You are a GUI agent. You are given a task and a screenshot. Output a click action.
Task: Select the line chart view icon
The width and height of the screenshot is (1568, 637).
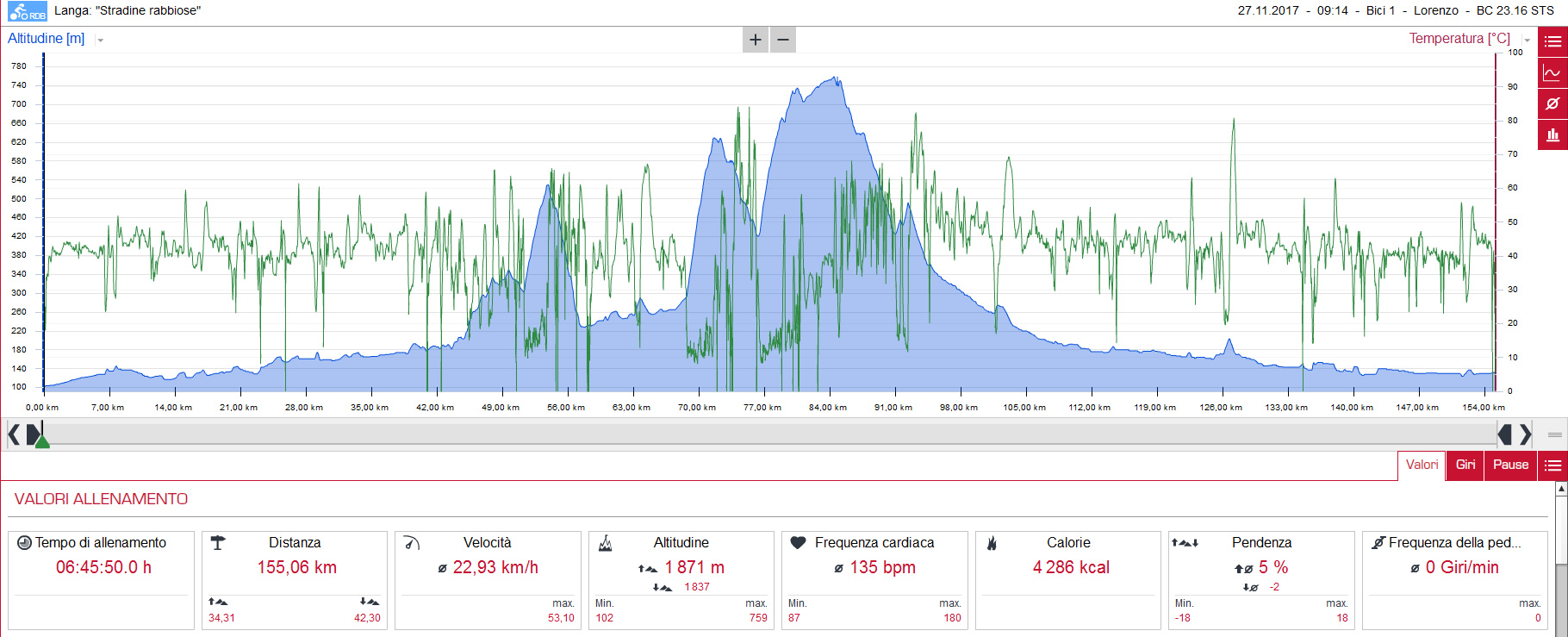[1552, 73]
